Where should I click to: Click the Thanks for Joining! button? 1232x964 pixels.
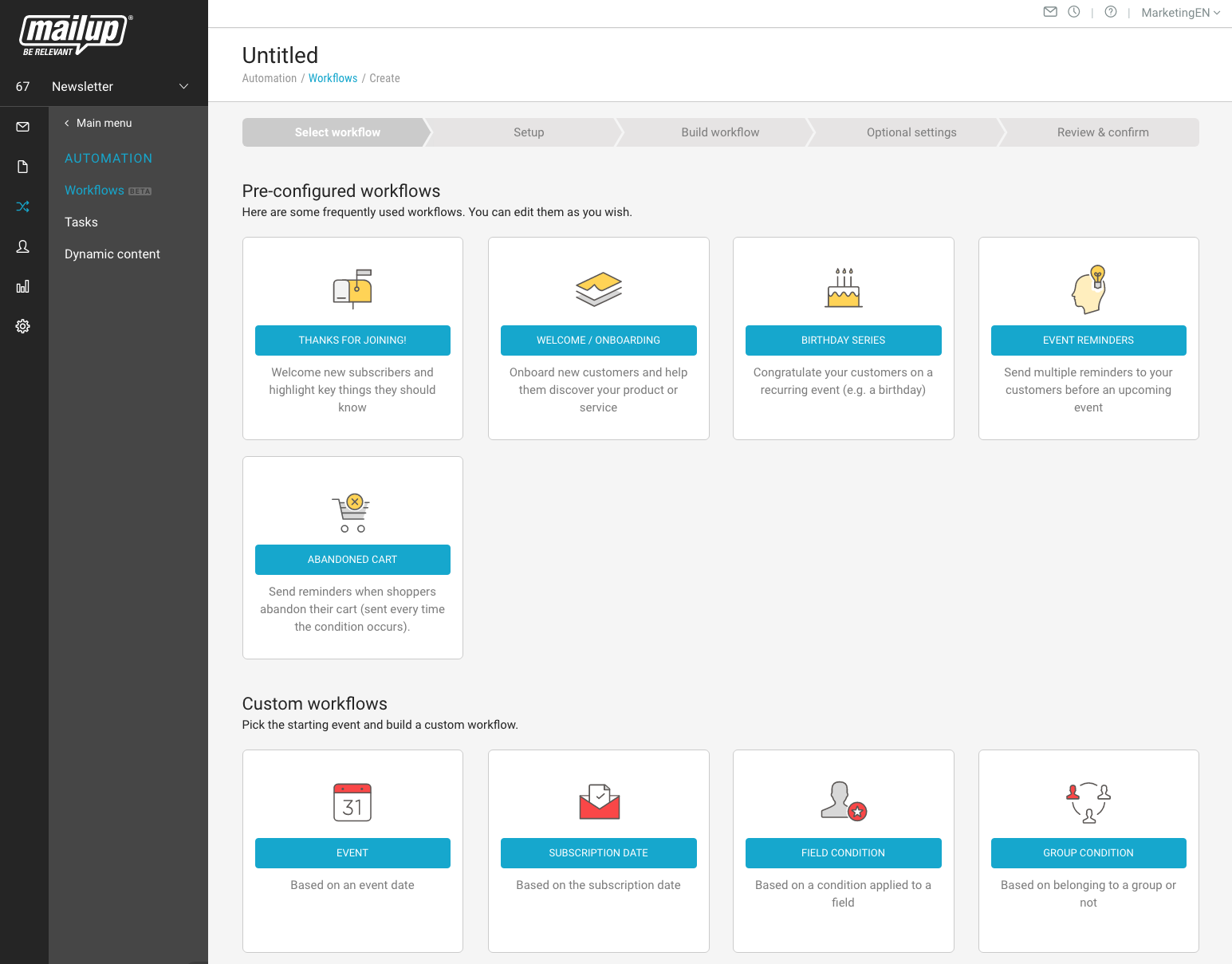(x=352, y=340)
